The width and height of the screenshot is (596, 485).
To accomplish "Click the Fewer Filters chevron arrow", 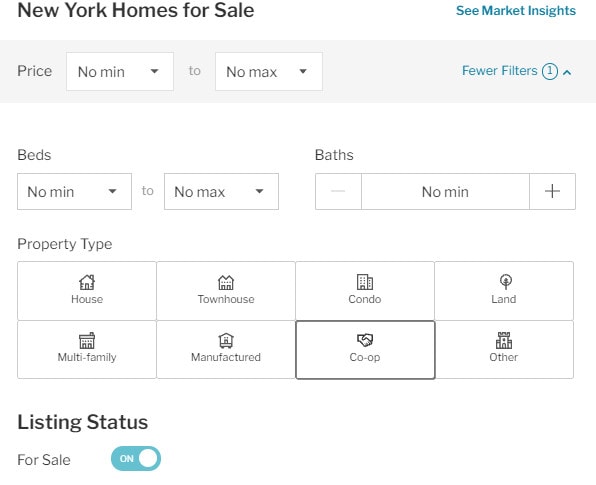I will (x=567, y=72).
